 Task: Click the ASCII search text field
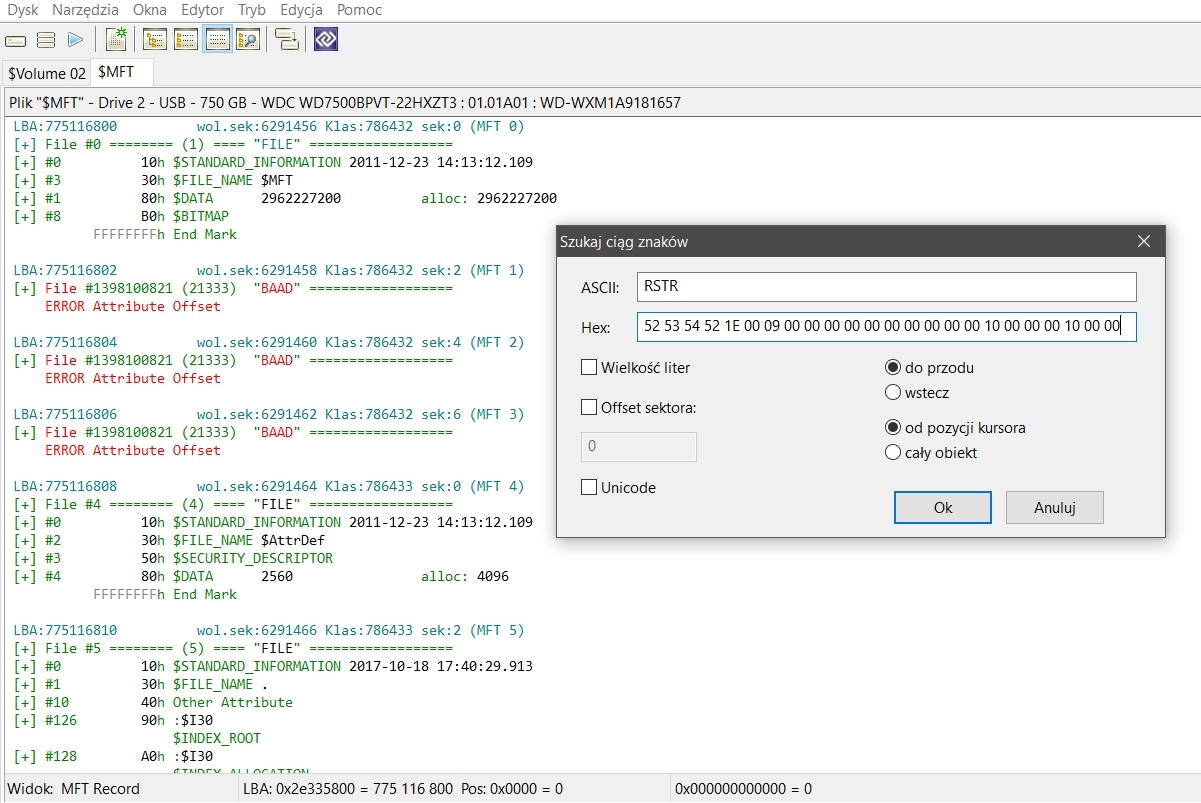886,287
